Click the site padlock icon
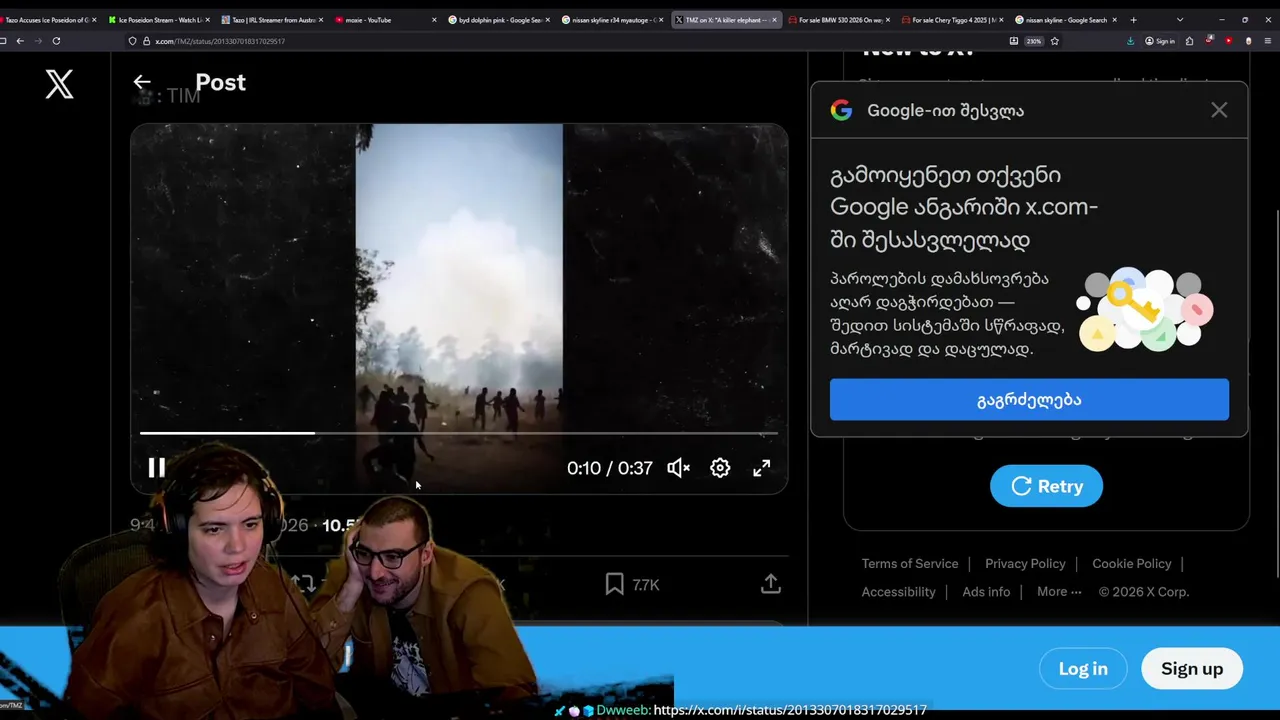 [x=146, y=41]
